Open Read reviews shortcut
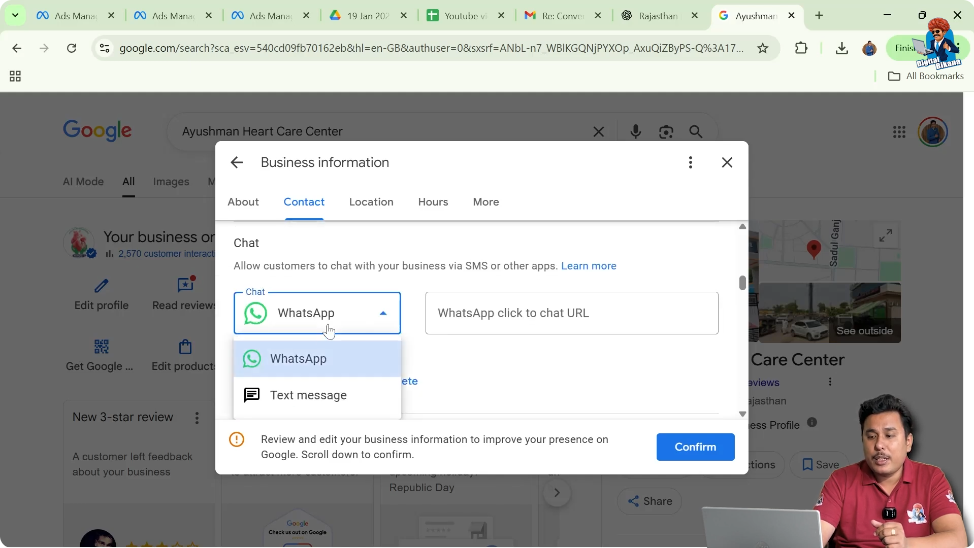Viewport: 974px width, 548px height. click(184, 295)
